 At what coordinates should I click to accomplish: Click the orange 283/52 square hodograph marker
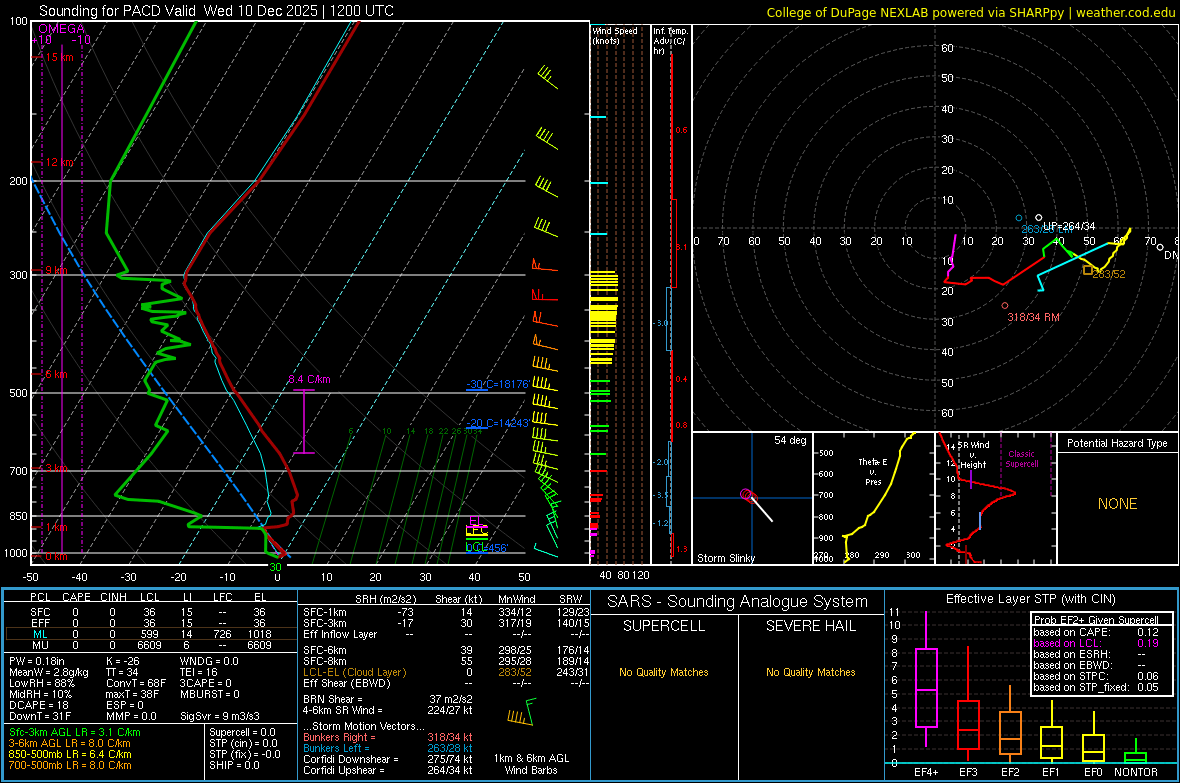(x=1087, y=270)
